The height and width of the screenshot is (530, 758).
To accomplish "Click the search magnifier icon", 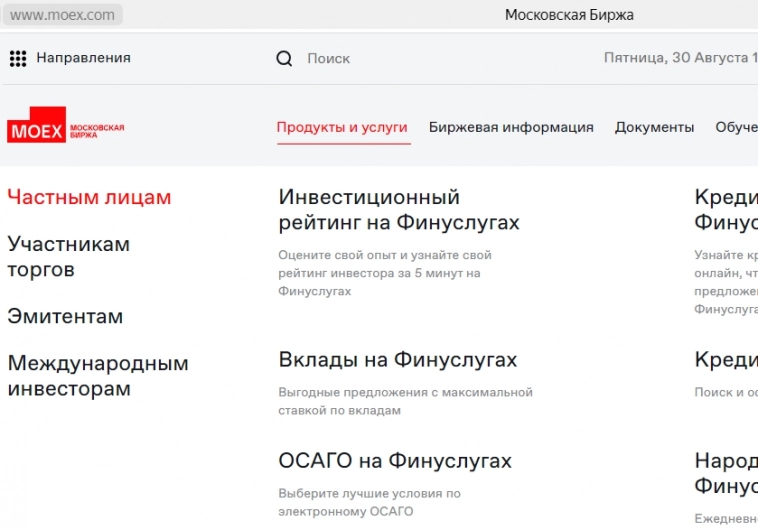I will (x=284, y=59).
